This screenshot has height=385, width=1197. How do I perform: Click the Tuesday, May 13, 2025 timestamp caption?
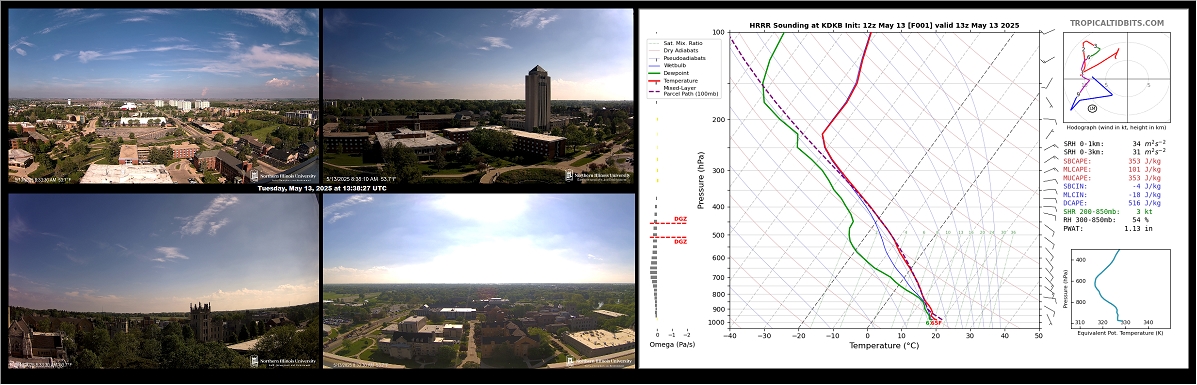(321, 188)
